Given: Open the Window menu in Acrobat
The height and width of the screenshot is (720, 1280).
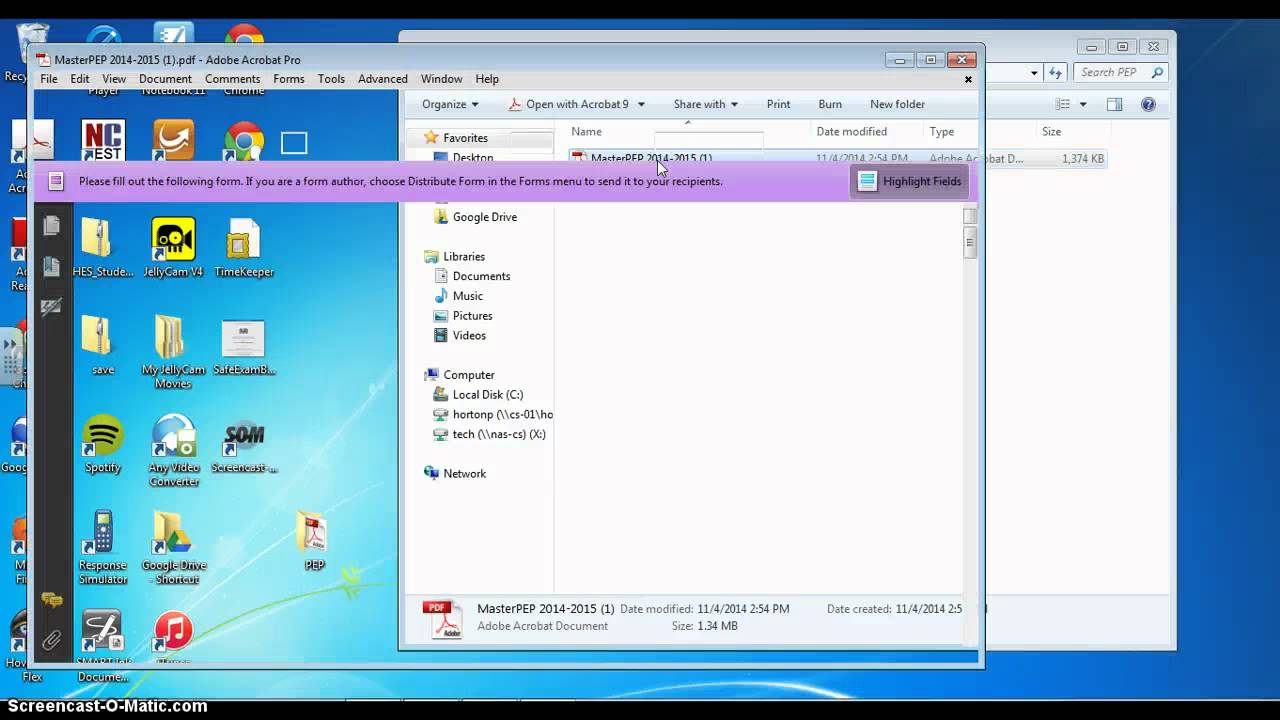Looking at the screenshot, I should click(x=441, y=79).
